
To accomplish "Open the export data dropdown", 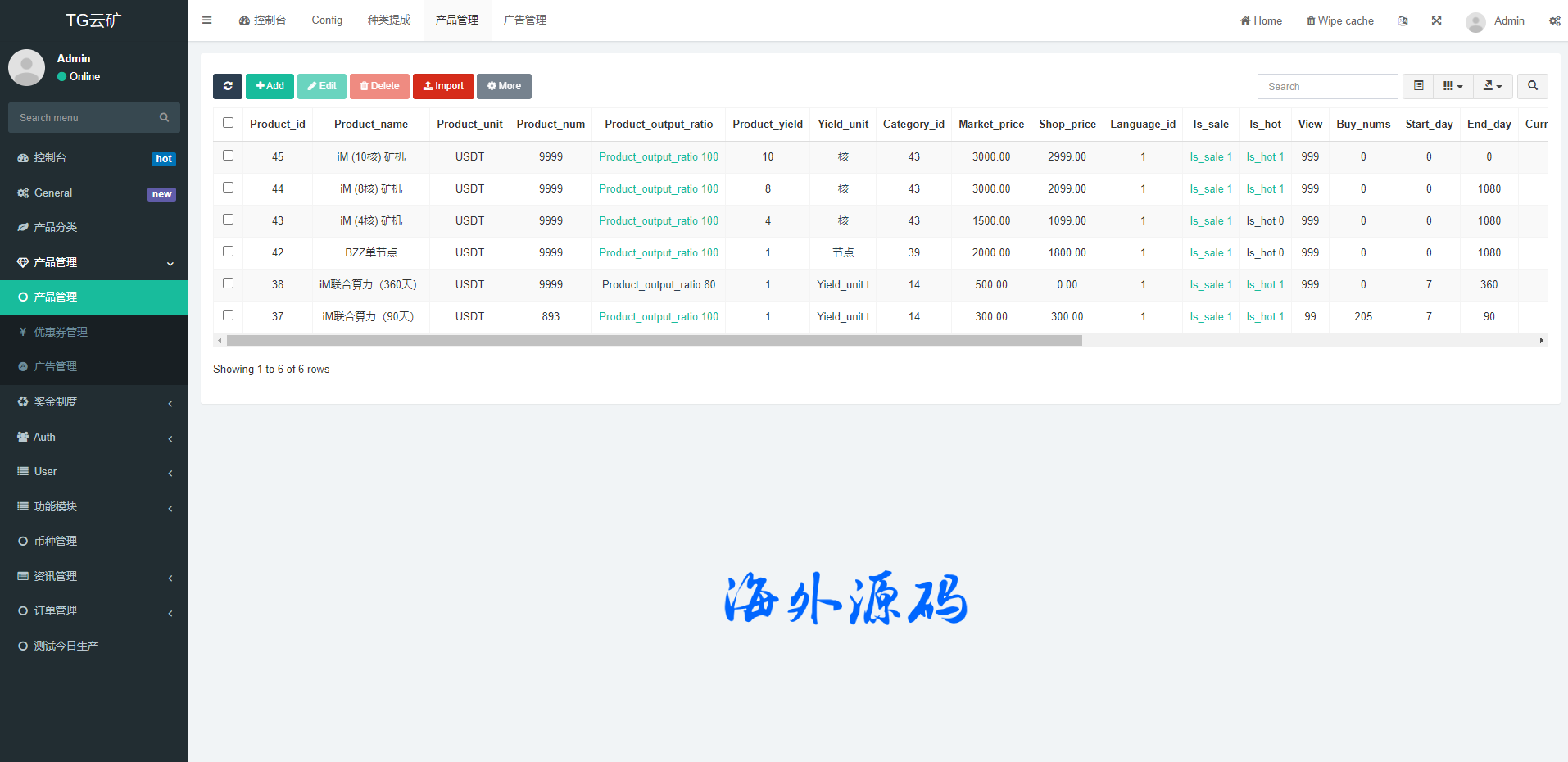I will pos(1492,86).
